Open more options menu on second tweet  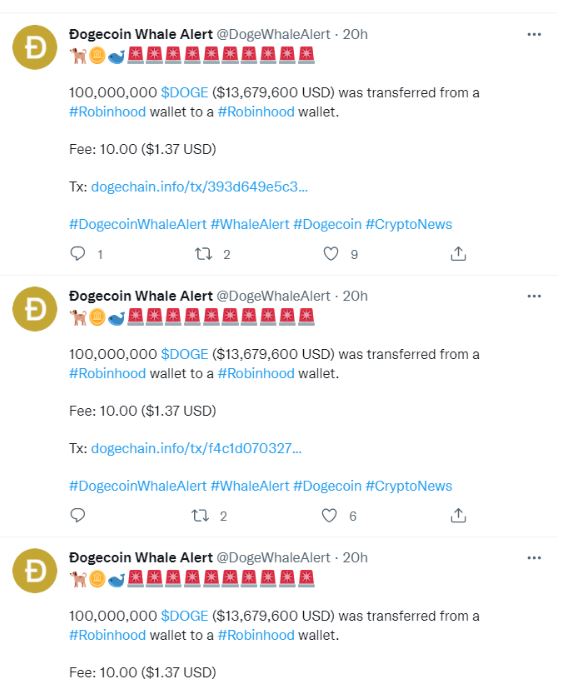[x=534, y=296]
